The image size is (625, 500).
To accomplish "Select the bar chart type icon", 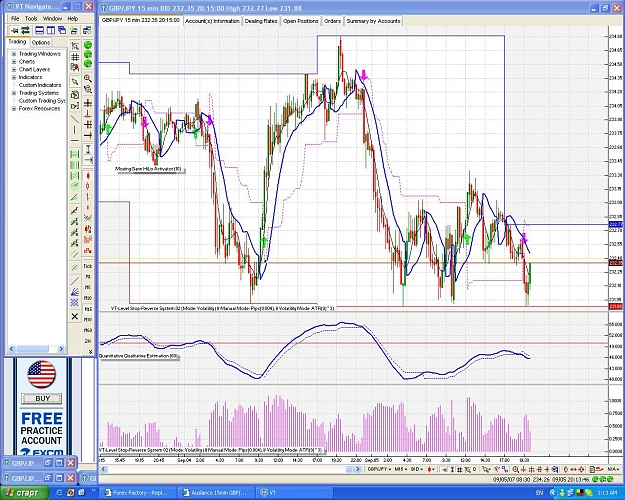I will [88, 197].
